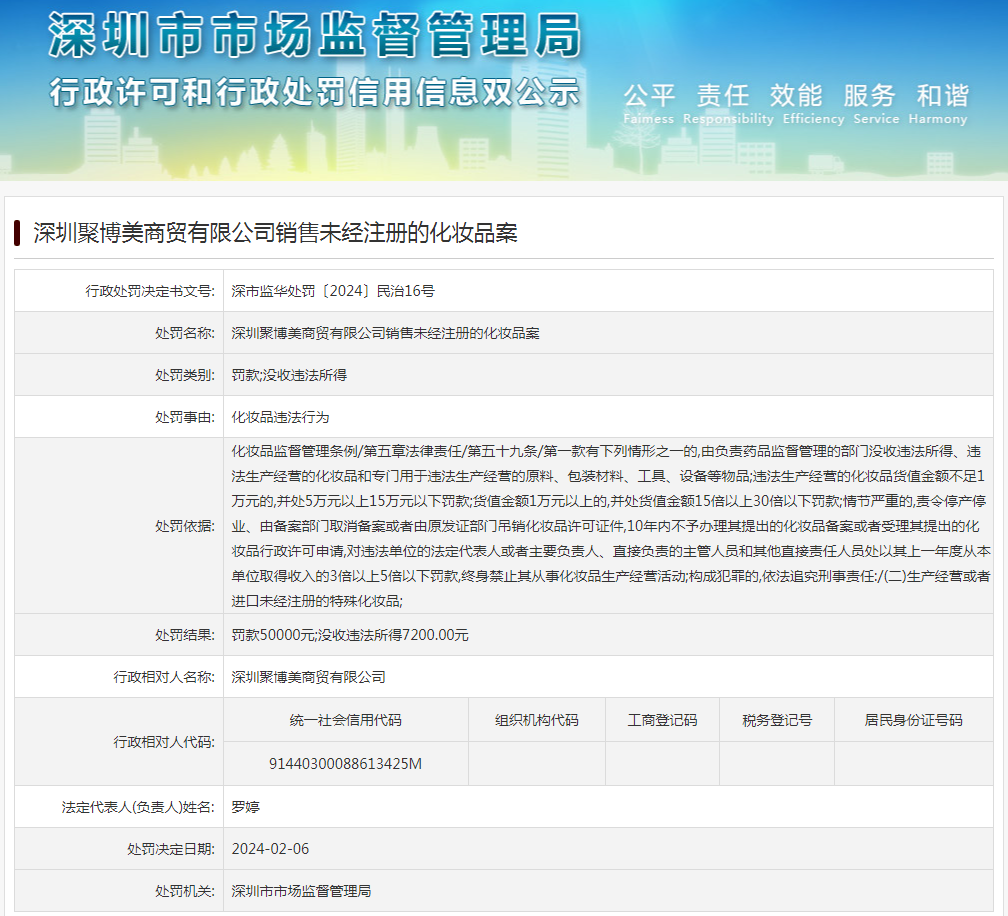1008x916 pixels.
Task: Select credit code 91440300088613425M
Action: point(345,764)
